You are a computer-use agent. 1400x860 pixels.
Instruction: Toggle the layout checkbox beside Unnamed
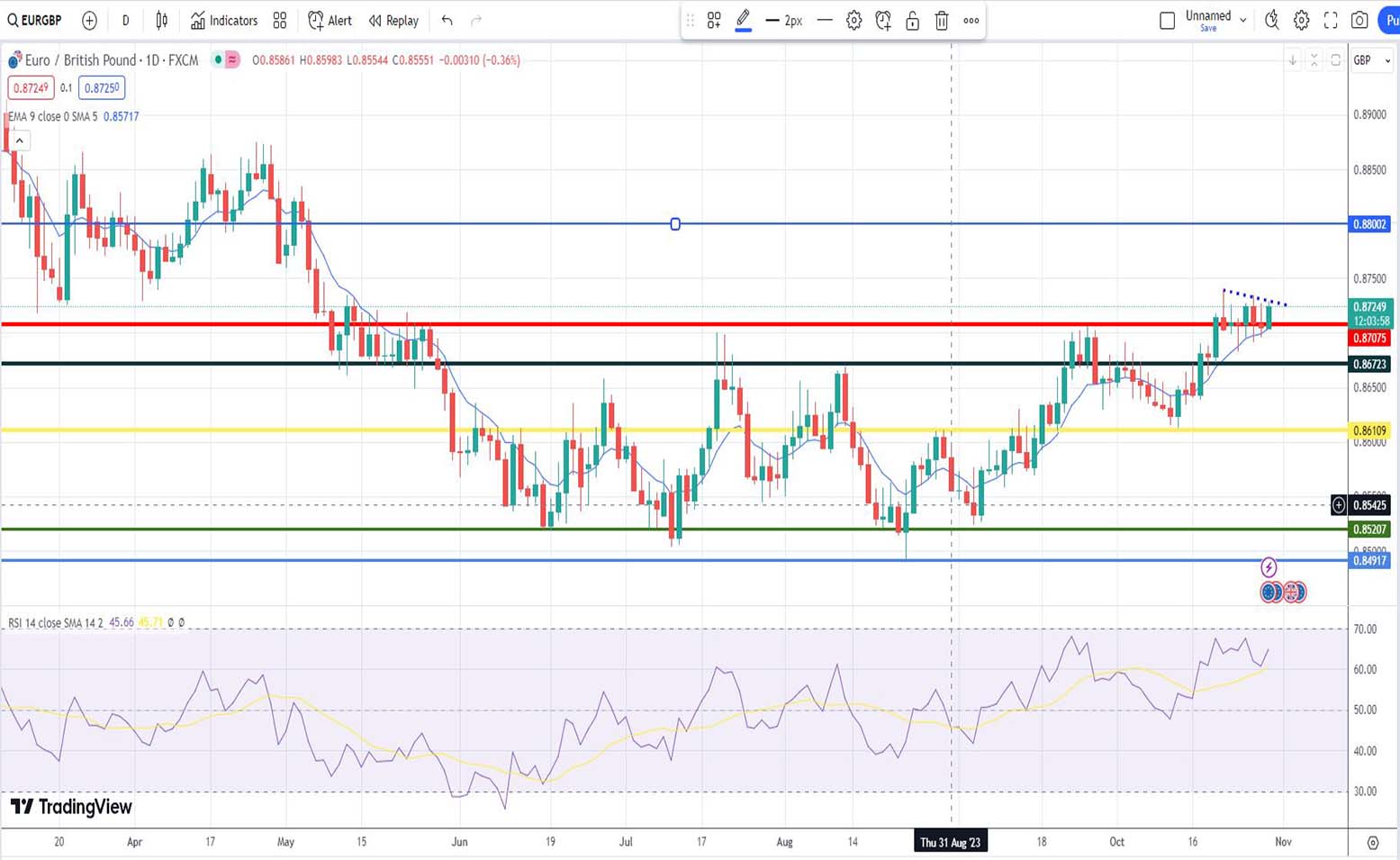tap(1167, 20)
